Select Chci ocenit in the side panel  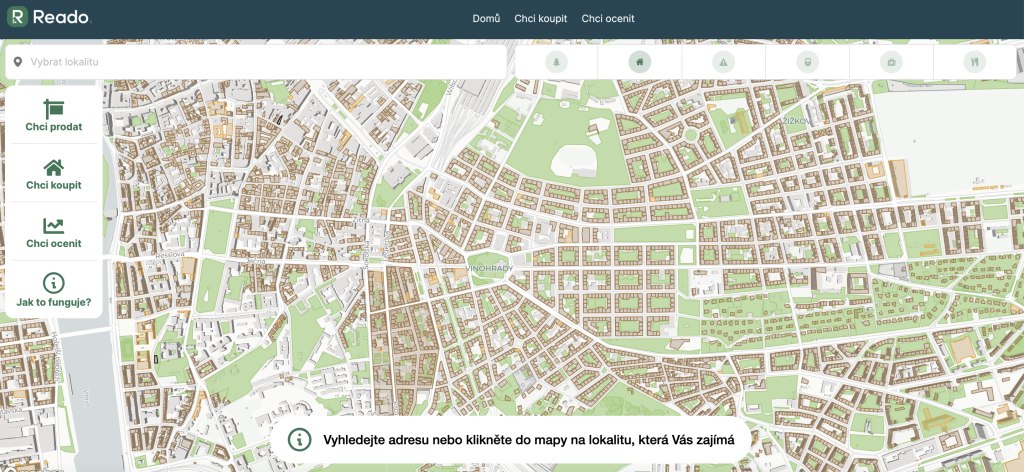click(x=54, y=232)
